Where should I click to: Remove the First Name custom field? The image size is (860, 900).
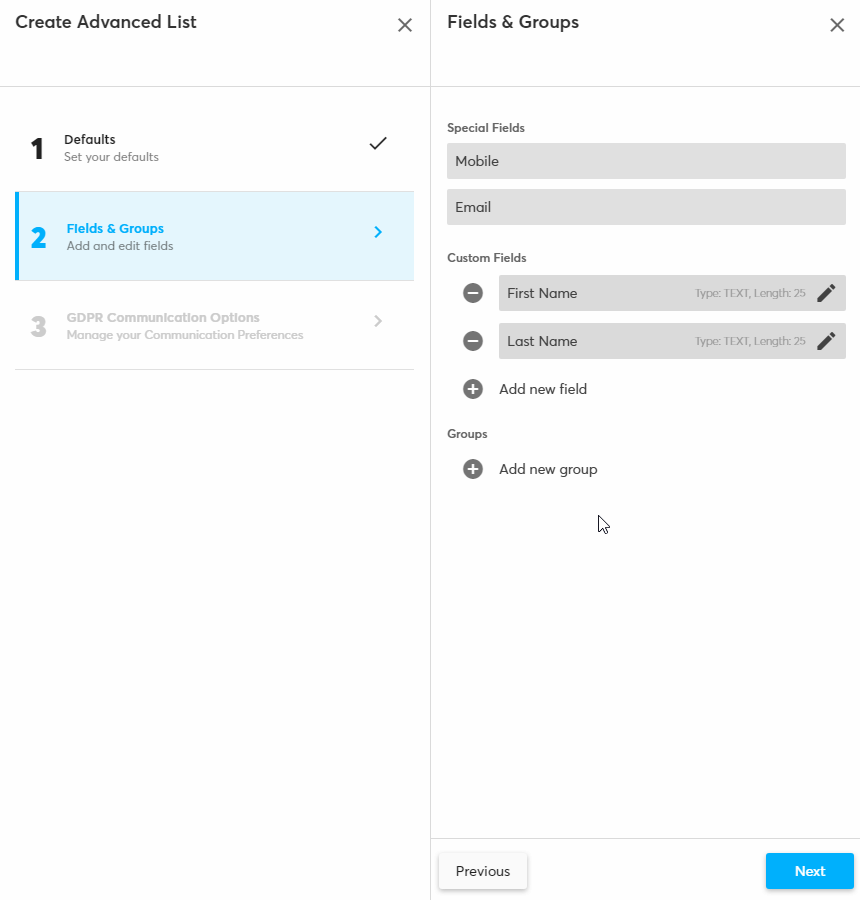tap(473, 293)
